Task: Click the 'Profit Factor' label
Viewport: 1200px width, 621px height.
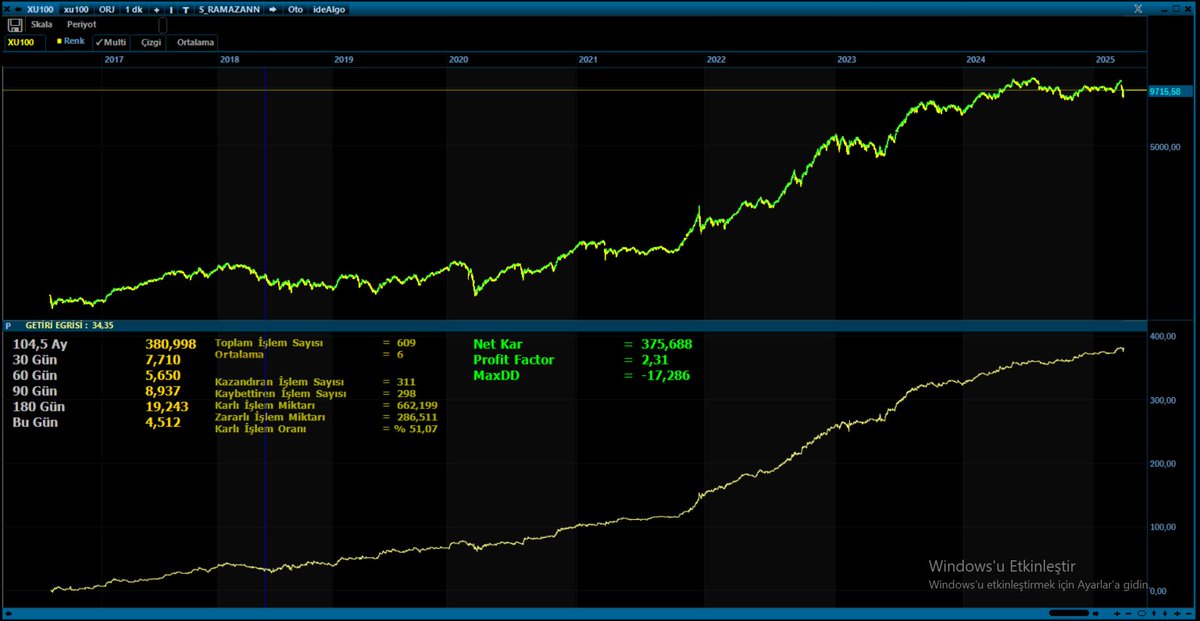Action: [x=513, y=360]
